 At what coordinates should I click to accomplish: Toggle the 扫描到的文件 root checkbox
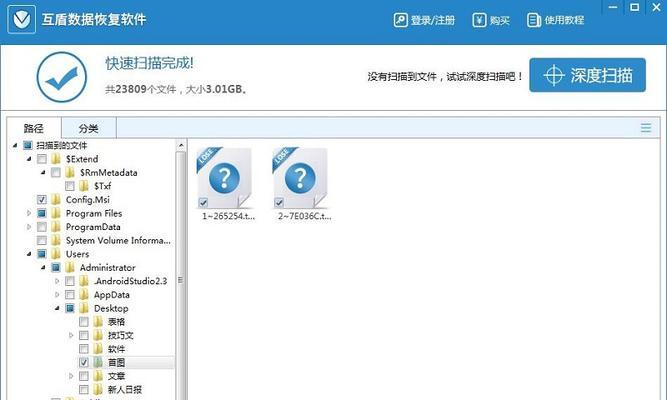pyautogui.click(x=28, y=146)
